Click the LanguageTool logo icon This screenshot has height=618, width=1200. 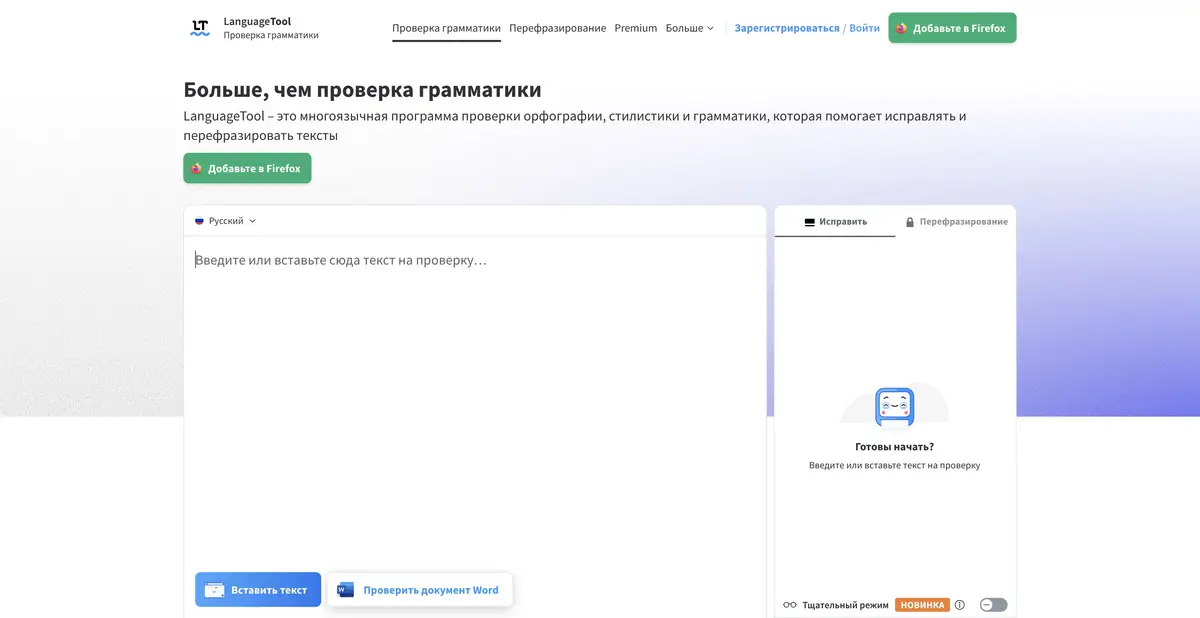[x=200, y=28]
